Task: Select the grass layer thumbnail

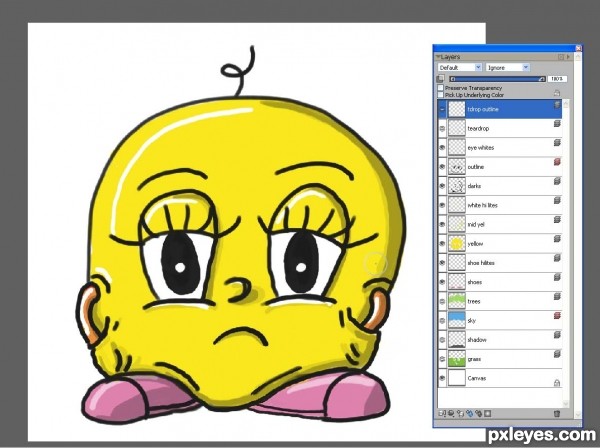Action: (457, 359)
